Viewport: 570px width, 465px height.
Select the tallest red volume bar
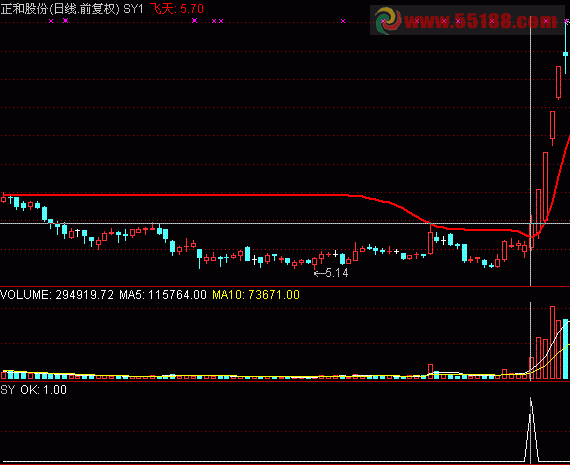click(553, 343)
